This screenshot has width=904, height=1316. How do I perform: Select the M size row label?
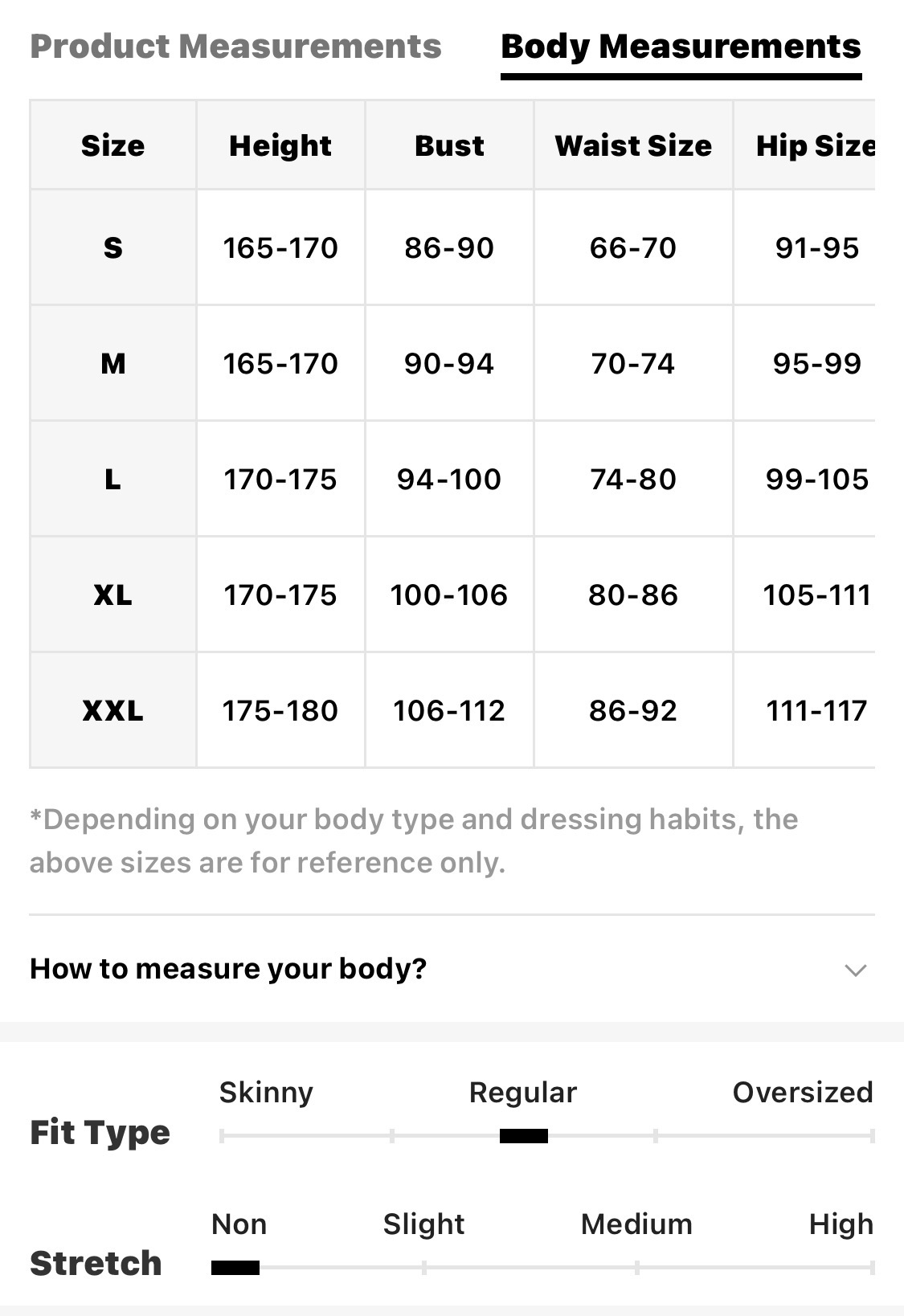click(x=112, y=363)
